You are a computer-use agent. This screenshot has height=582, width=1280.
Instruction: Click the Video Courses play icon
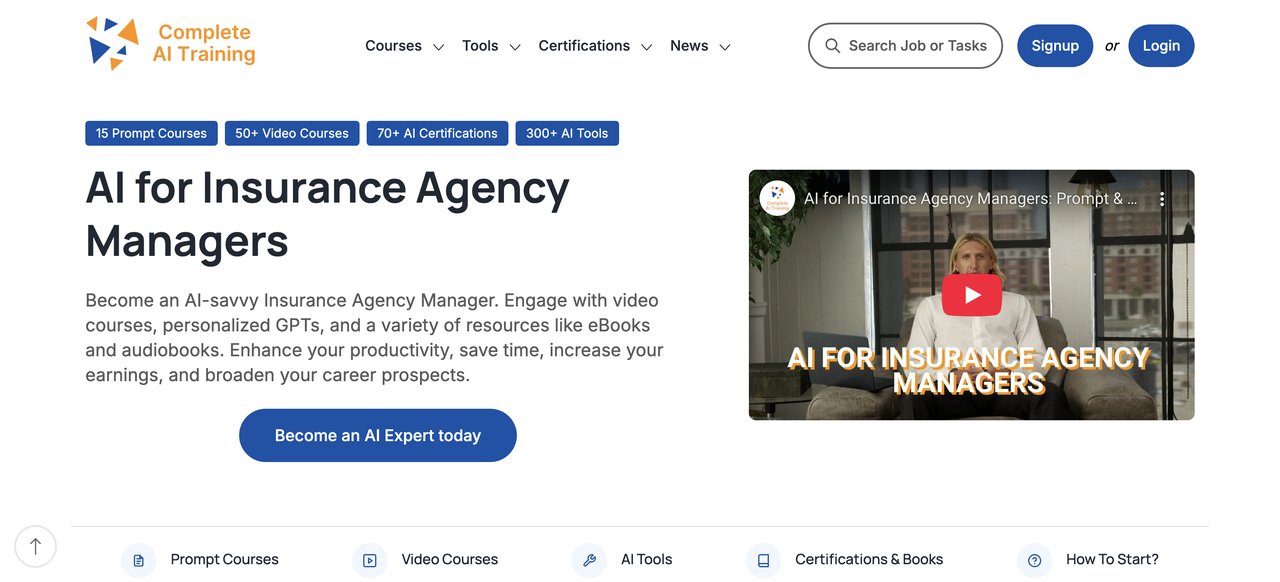pyautogui.click(x=369, y=560)
